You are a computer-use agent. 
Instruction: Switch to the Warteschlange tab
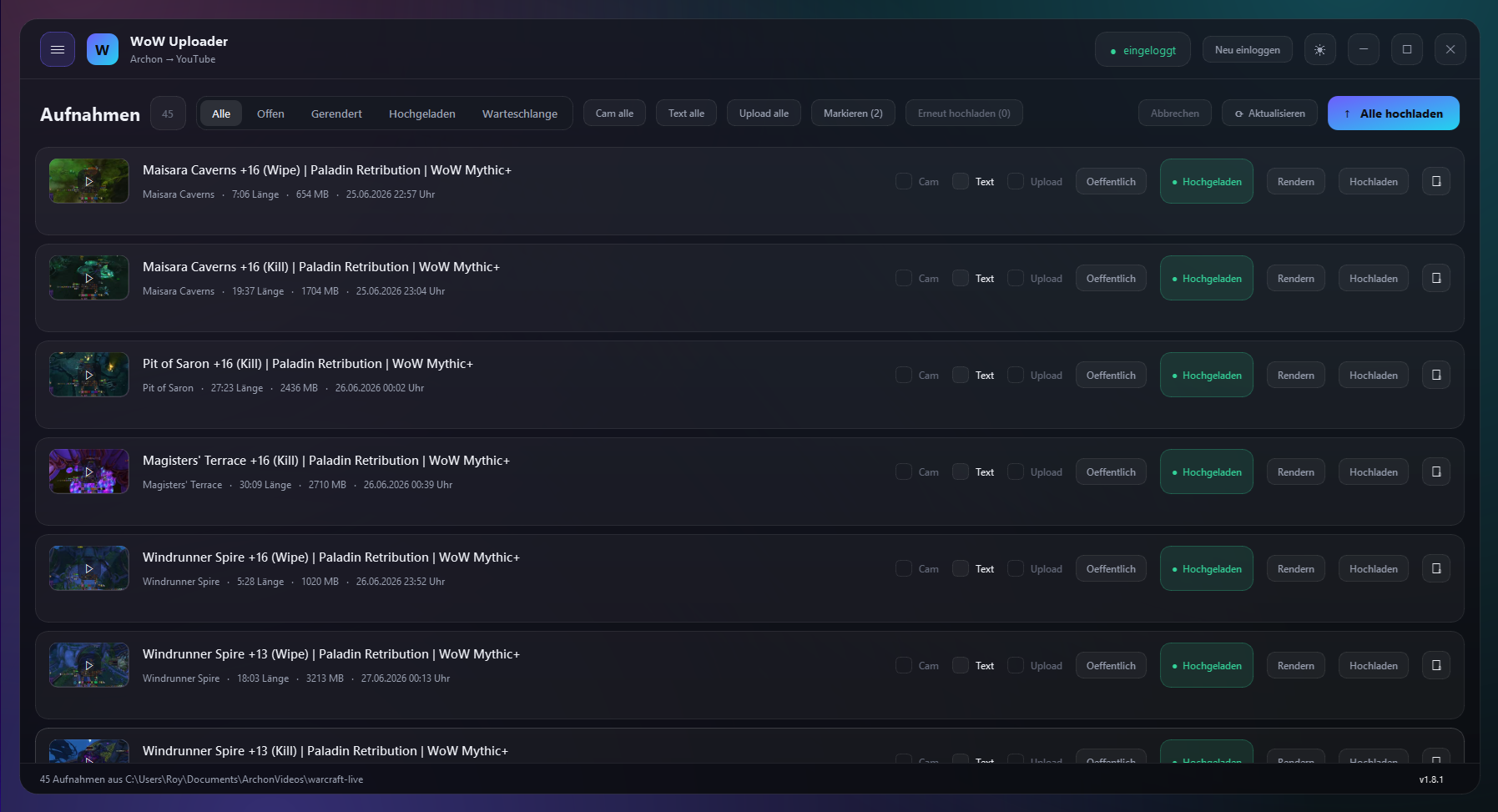coord(520,113)
